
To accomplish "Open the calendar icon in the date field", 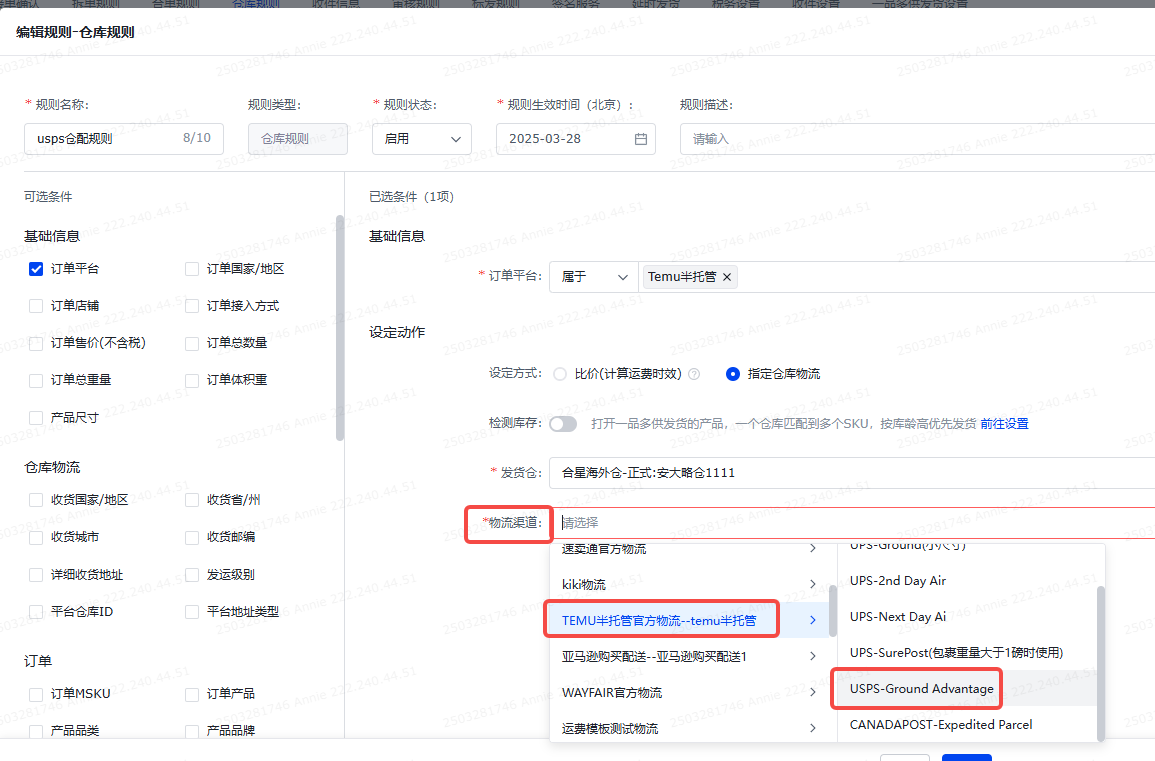I will pos(641,139).
